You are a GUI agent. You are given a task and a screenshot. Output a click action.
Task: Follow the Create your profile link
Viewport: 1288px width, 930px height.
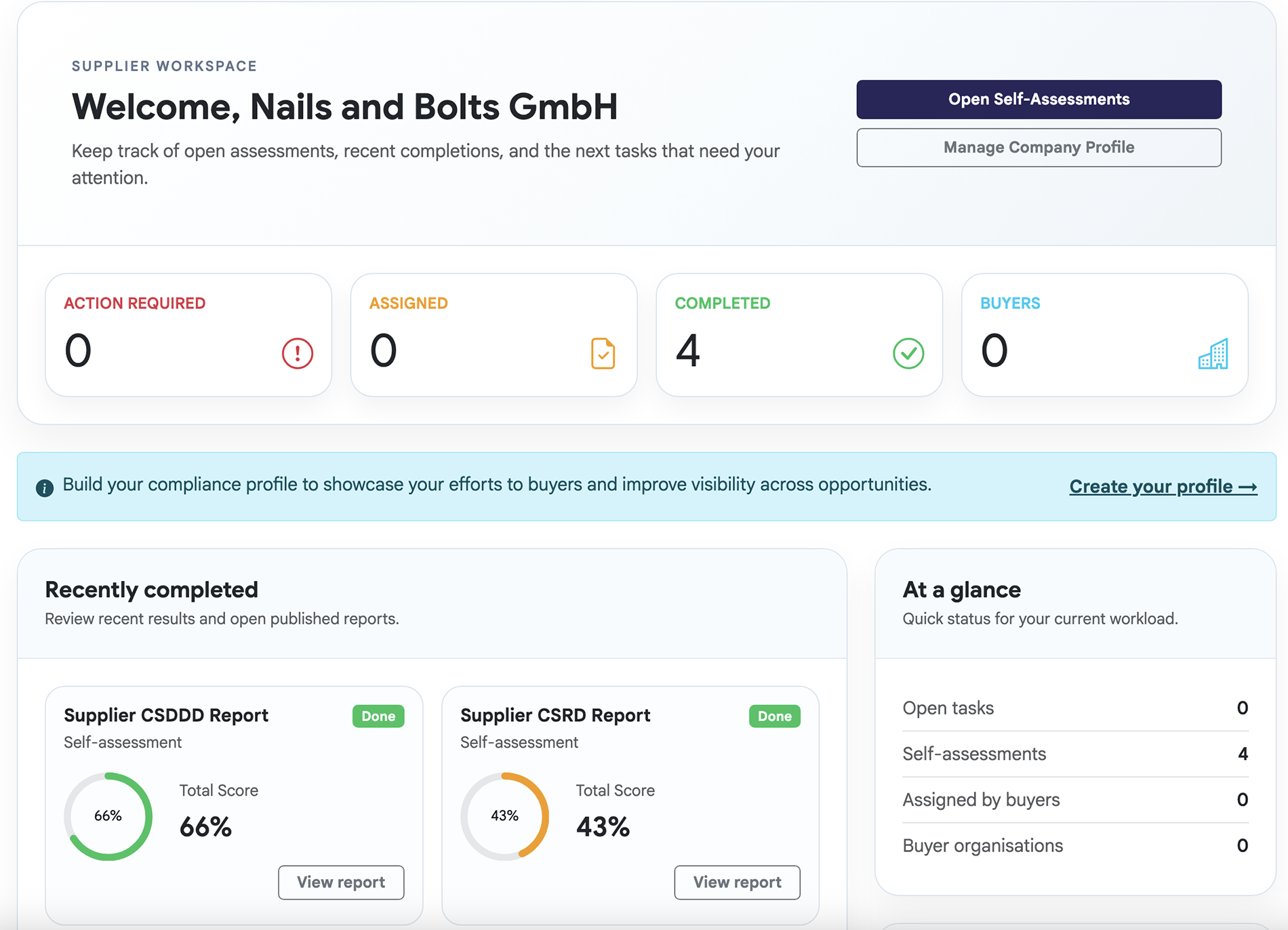[1163, 486]
